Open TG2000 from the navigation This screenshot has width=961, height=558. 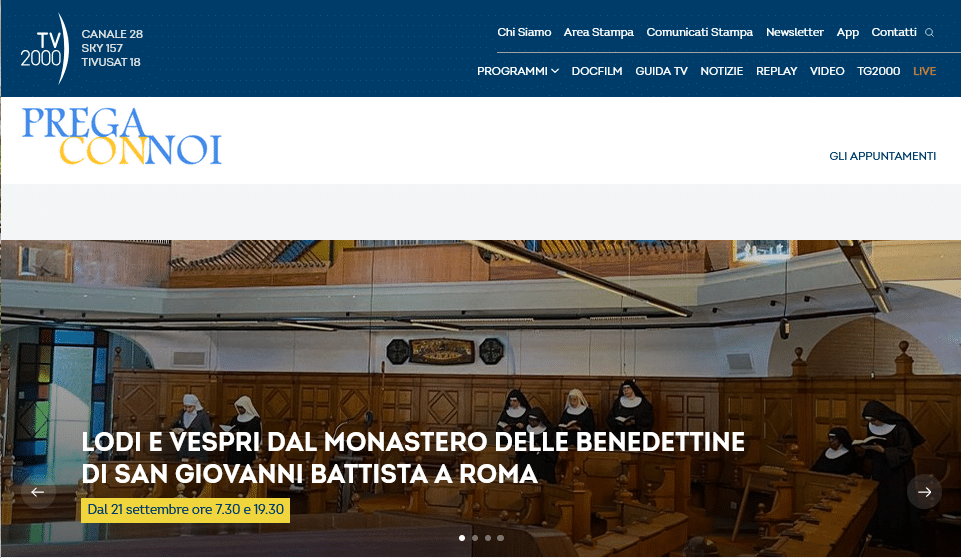[878, 71]
